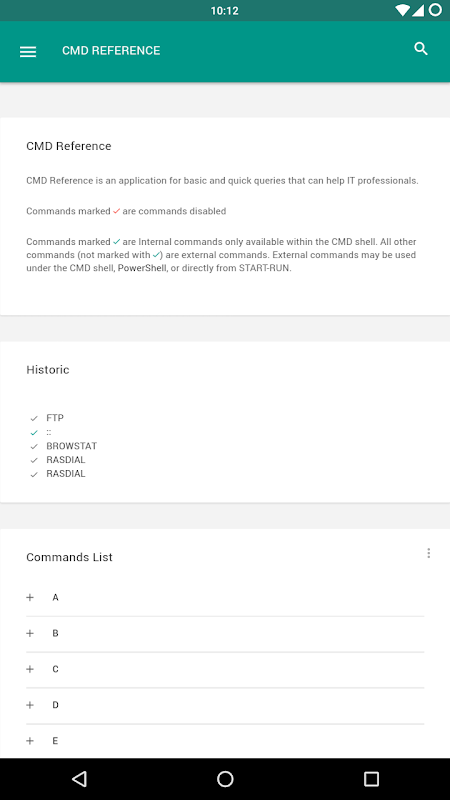Open the :: command history entry

48,432
